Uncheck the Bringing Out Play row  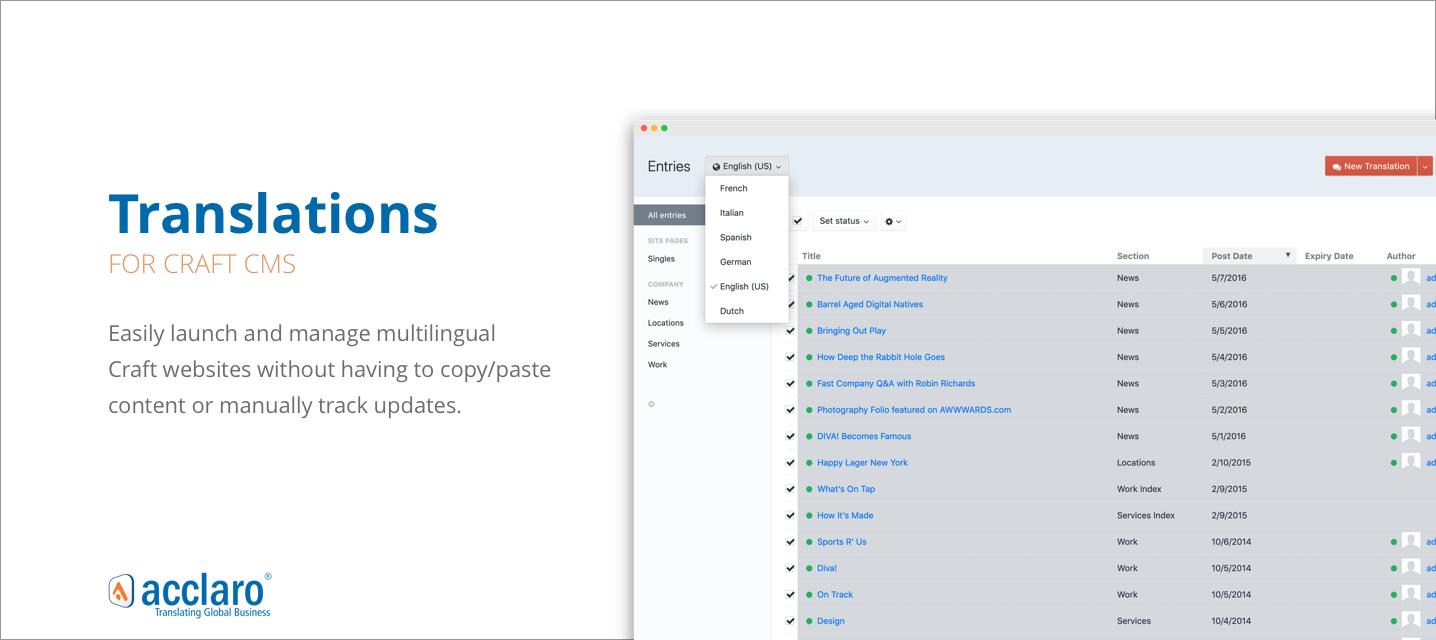tap(790, 331)
